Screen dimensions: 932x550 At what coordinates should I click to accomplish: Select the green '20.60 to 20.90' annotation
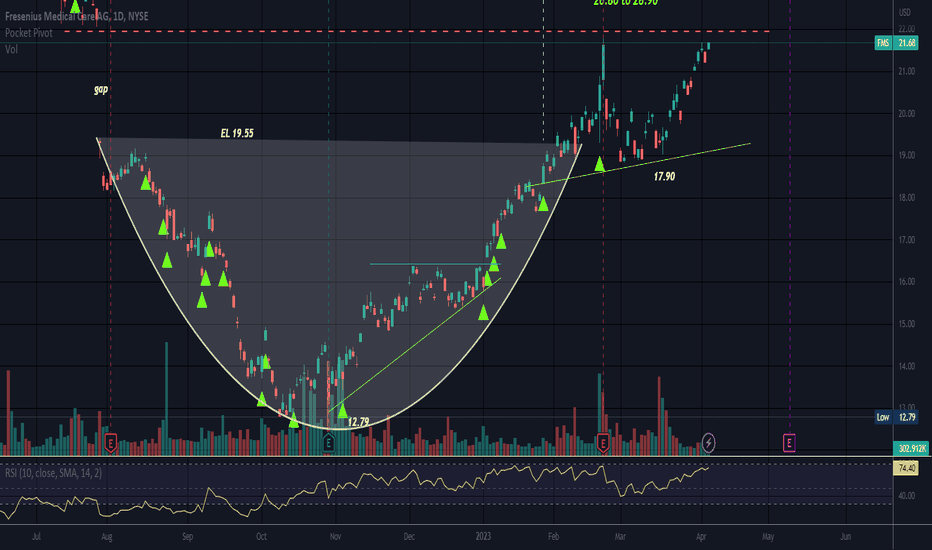point(625,3)
